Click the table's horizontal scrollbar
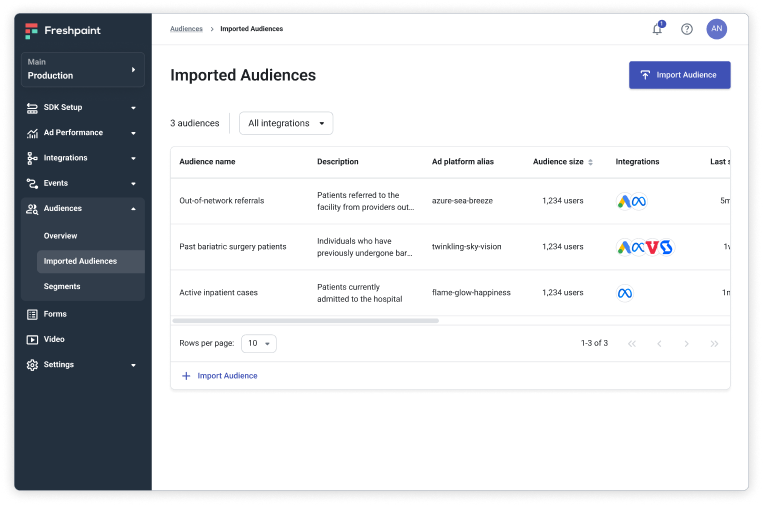The height and width of the screenshot is (506, 763). pyautogui.click(x=305, y=321)
